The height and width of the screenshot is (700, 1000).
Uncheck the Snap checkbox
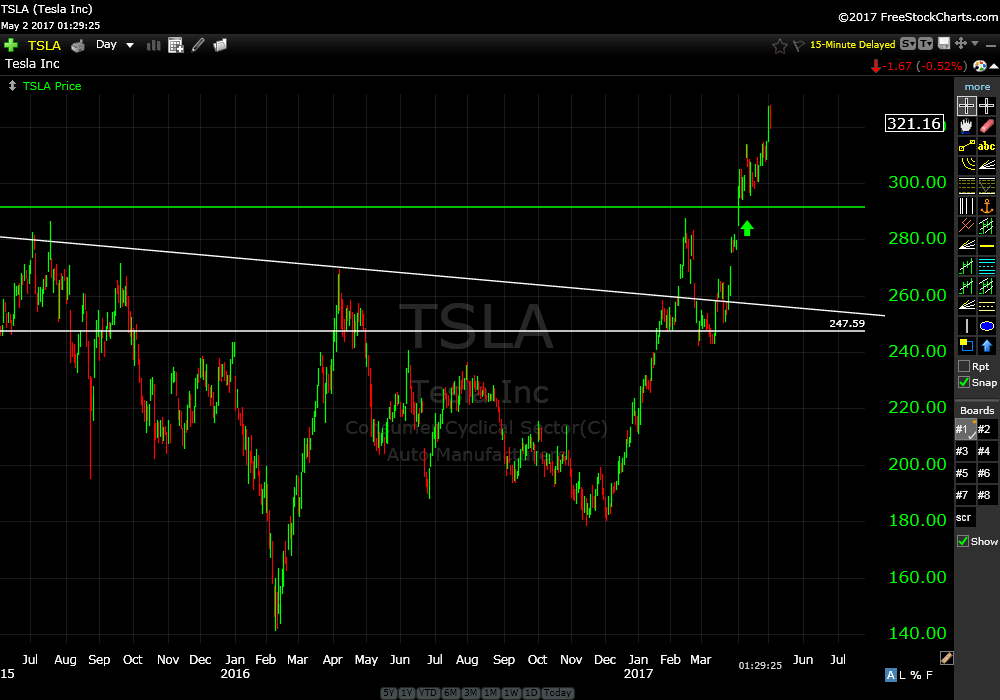(964, 382)
